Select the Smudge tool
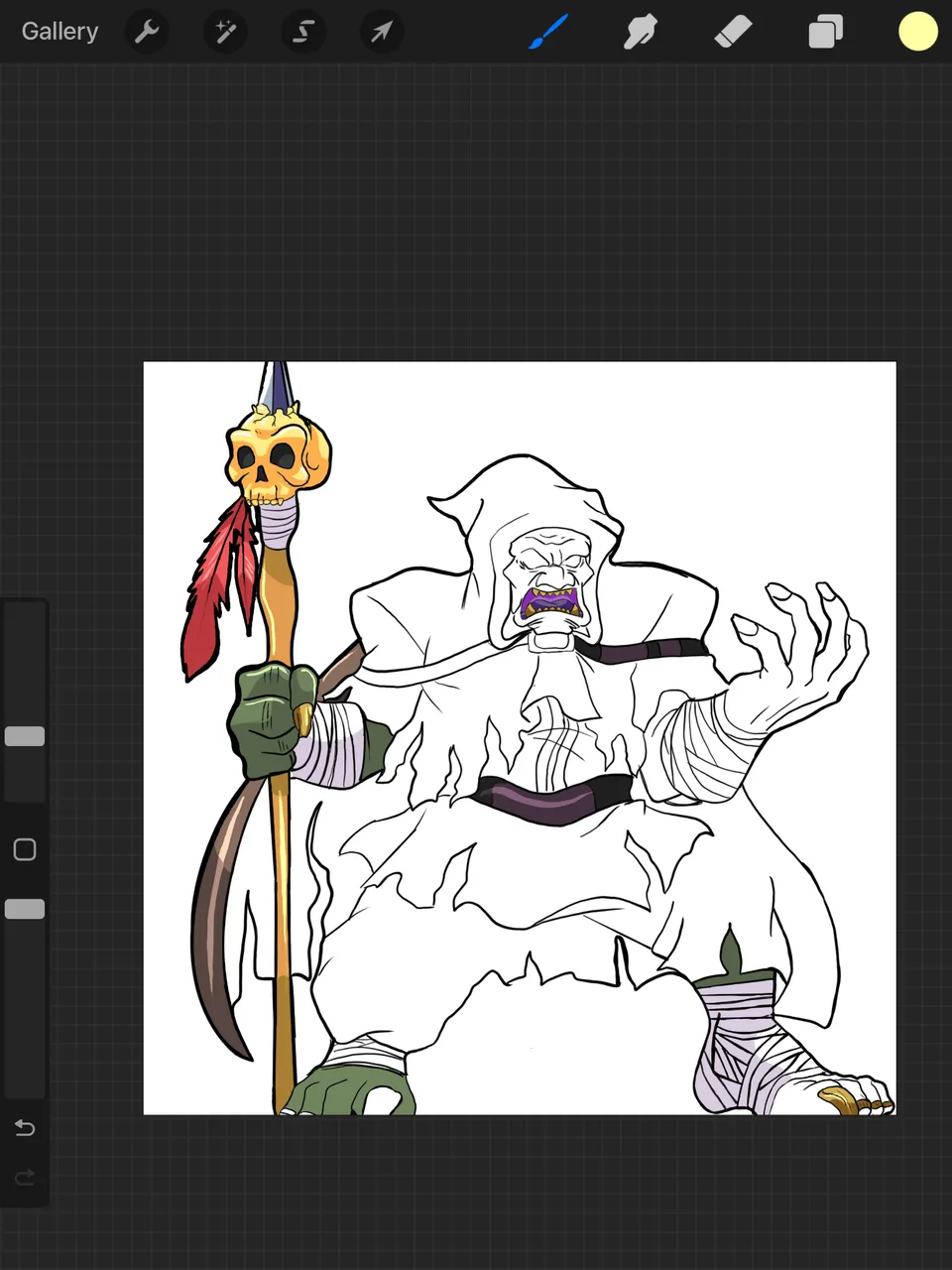 click(x=641, y=32)
